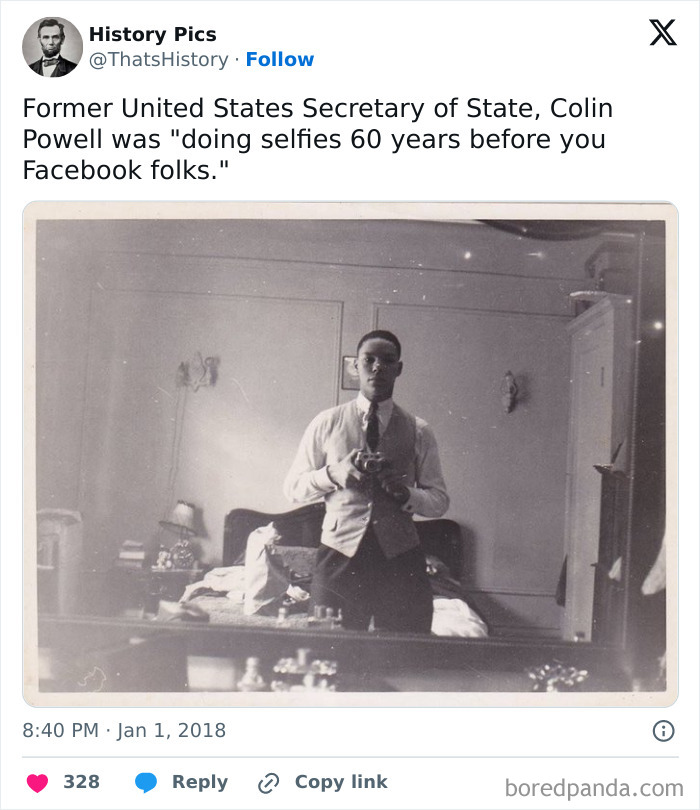Click the Lincoln portrait in the avatar
700x810 pixels.
pyautogui.click(x=47, y=46)
